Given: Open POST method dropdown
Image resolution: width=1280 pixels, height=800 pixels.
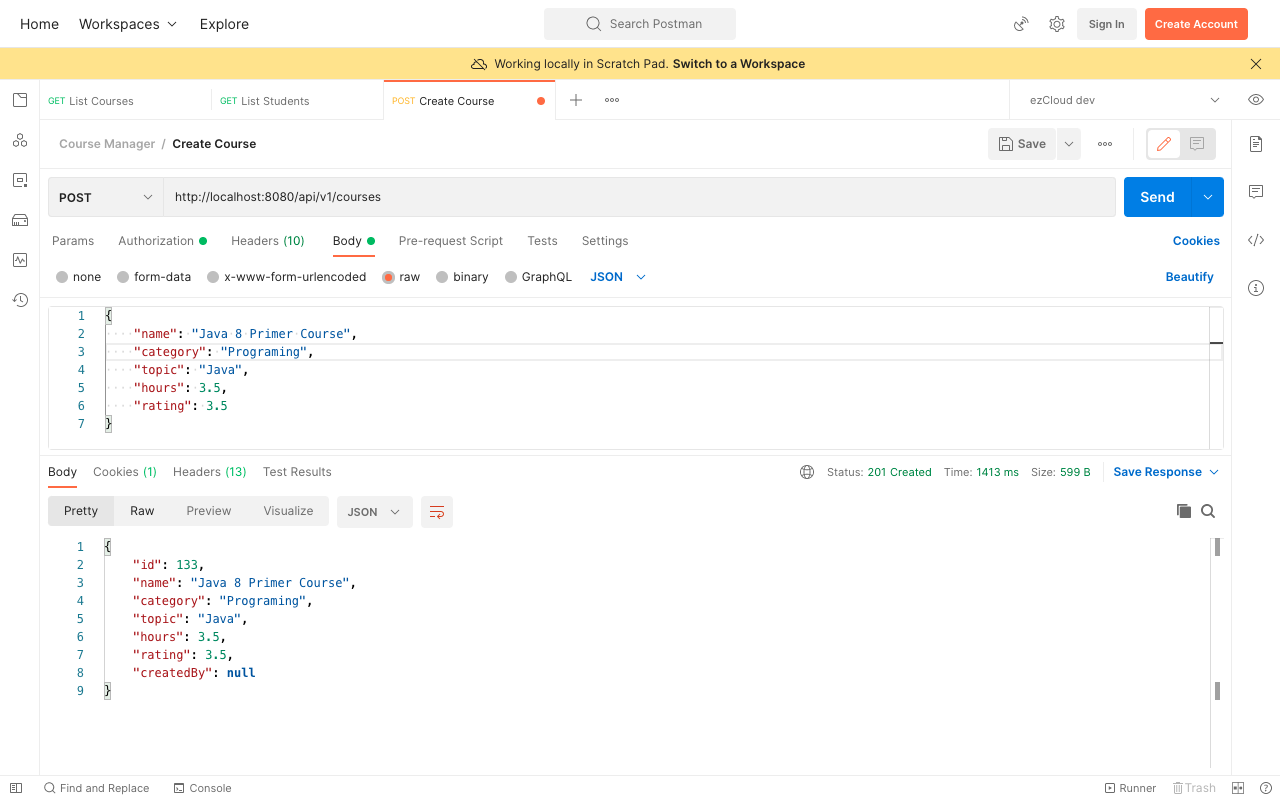Looking at the screenshot, I should tap(106, 197).
